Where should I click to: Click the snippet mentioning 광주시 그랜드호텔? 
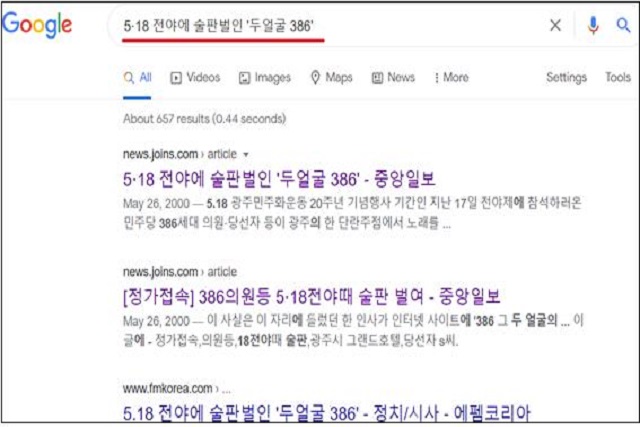pos(353,330)
